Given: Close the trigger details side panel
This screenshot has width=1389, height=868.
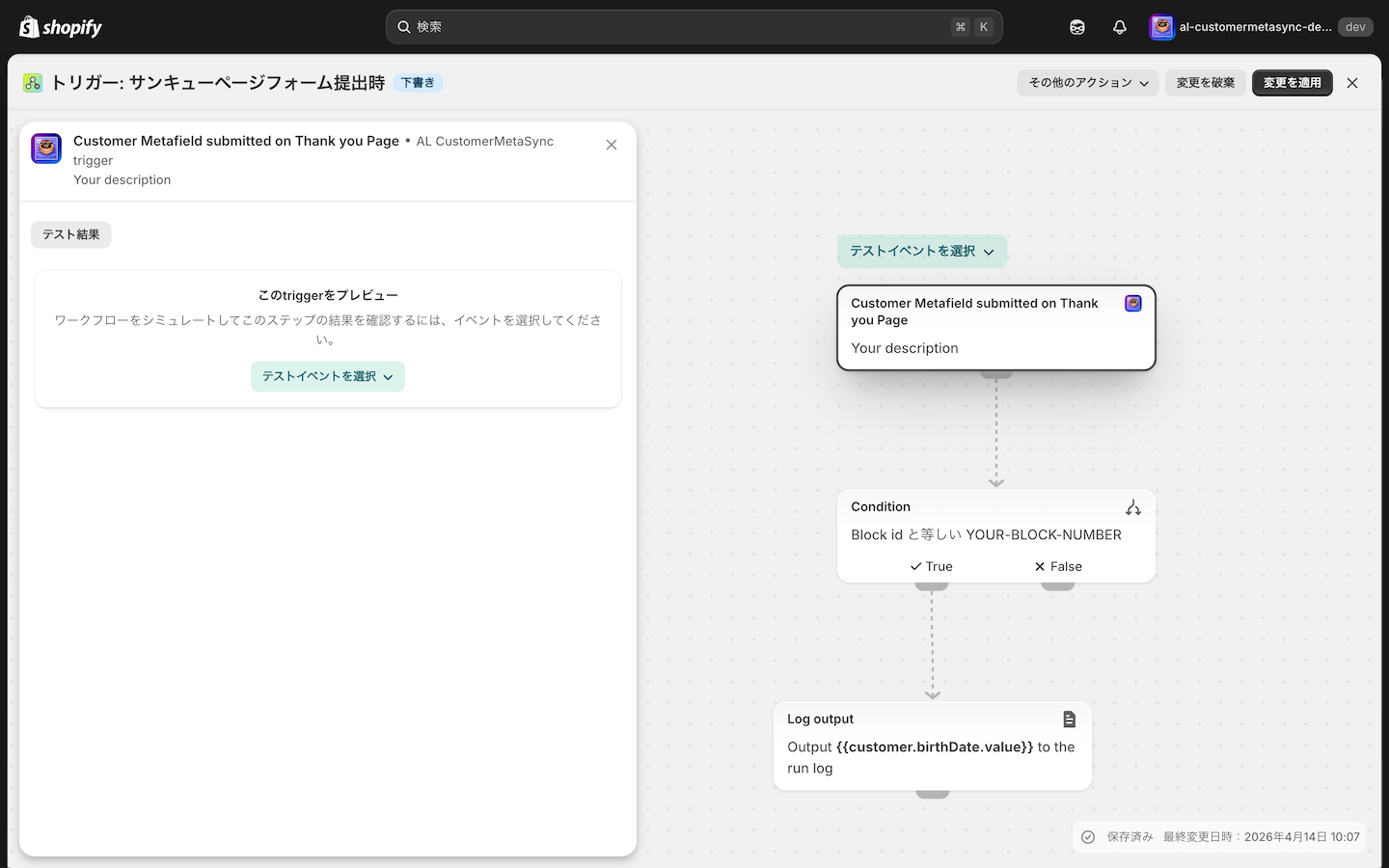Looking at the screenshot, I should tap(612, 145).
